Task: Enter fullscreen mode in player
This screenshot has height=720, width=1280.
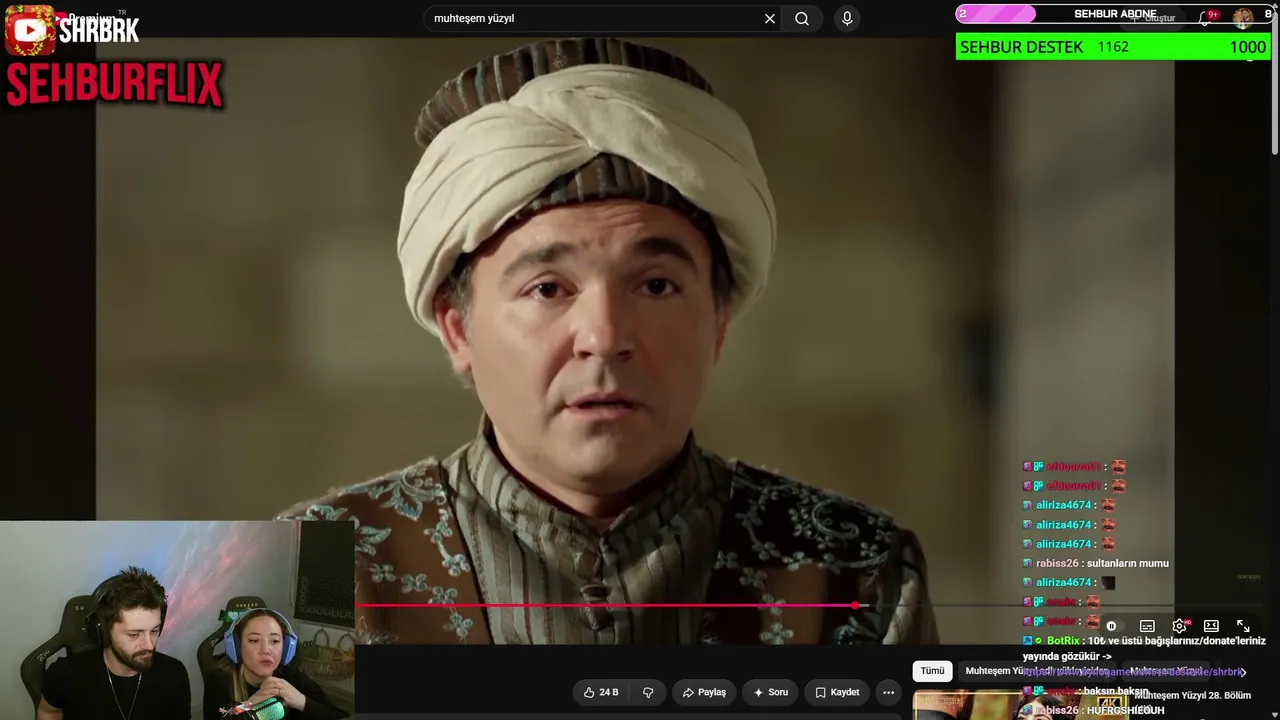Action: pyautogui.click(x=1243, y=626)
